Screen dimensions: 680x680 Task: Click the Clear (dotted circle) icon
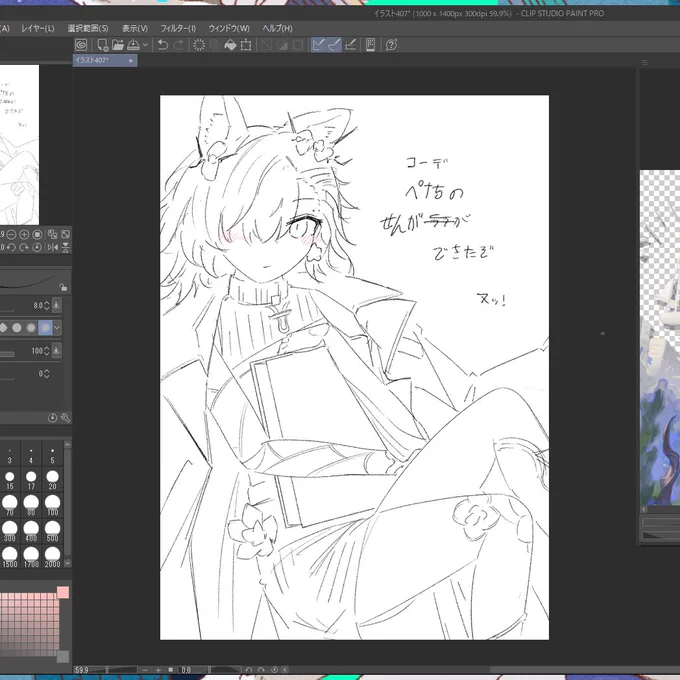coord(199,45)
